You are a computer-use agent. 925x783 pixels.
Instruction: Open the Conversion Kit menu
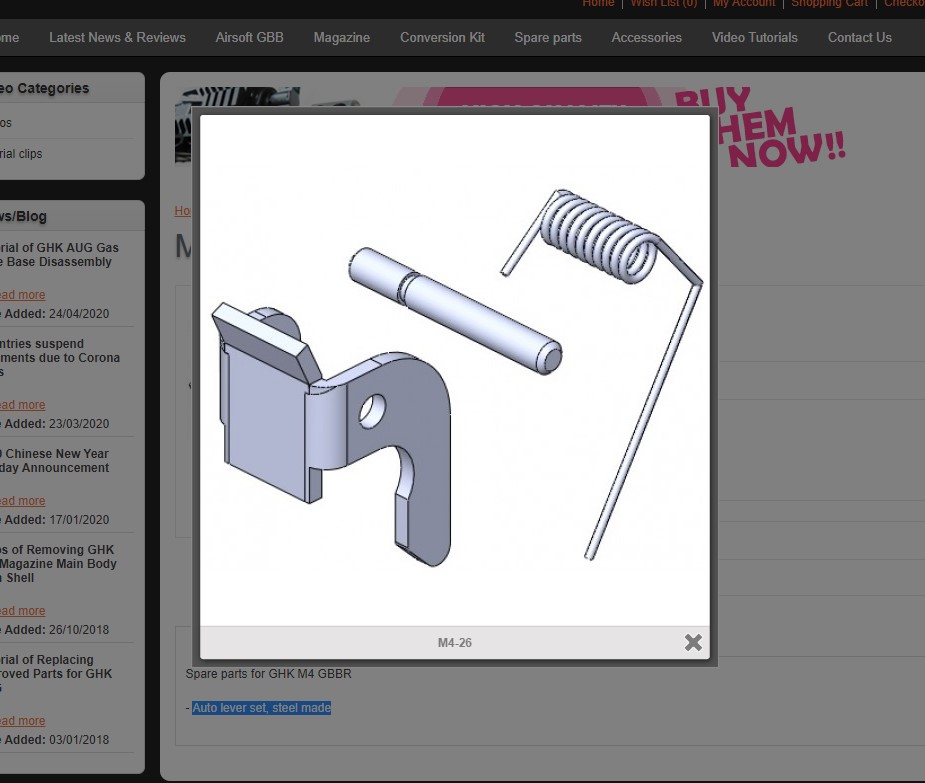tap(442, 38)
